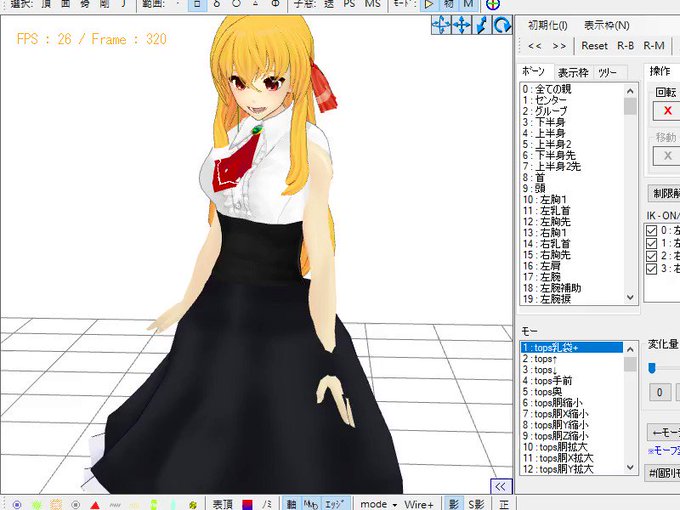Select bone 1 : センター
The image size is (680, 510).
572,100
